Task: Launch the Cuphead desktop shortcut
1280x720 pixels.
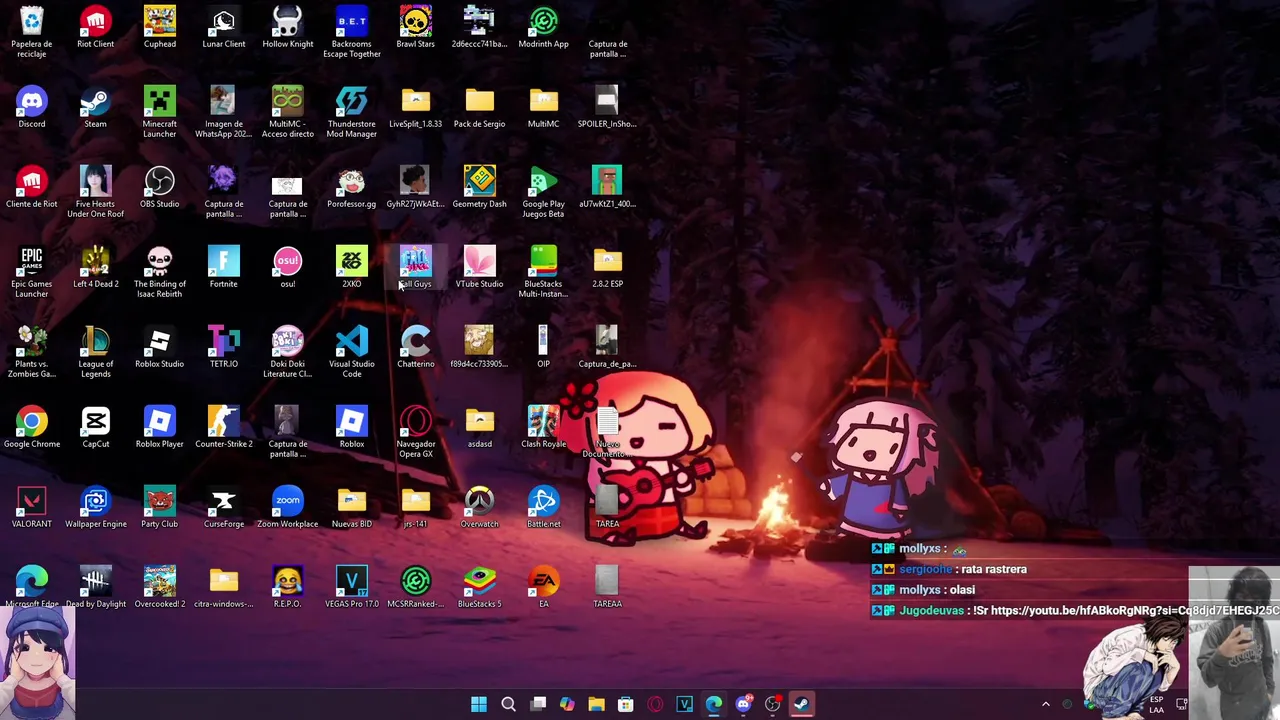Action: [160, 27]
